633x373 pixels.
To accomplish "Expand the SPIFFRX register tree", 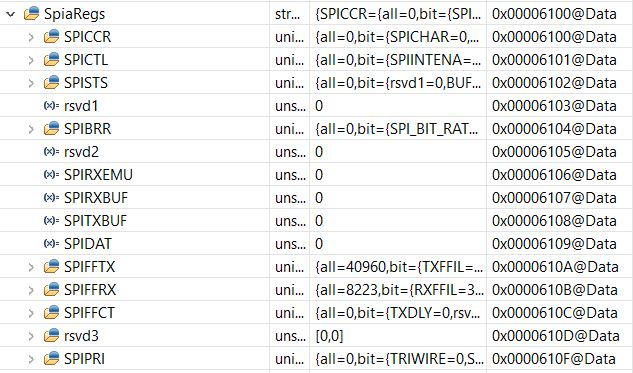I will [31, 290].
